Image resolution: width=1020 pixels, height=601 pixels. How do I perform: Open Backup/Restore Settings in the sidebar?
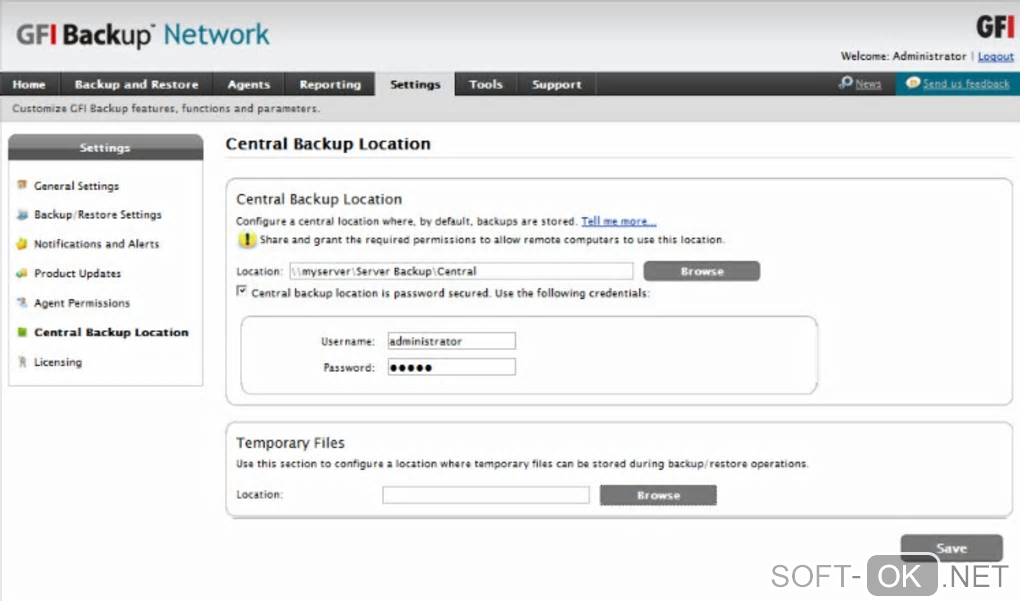click(x=98, y=215)
